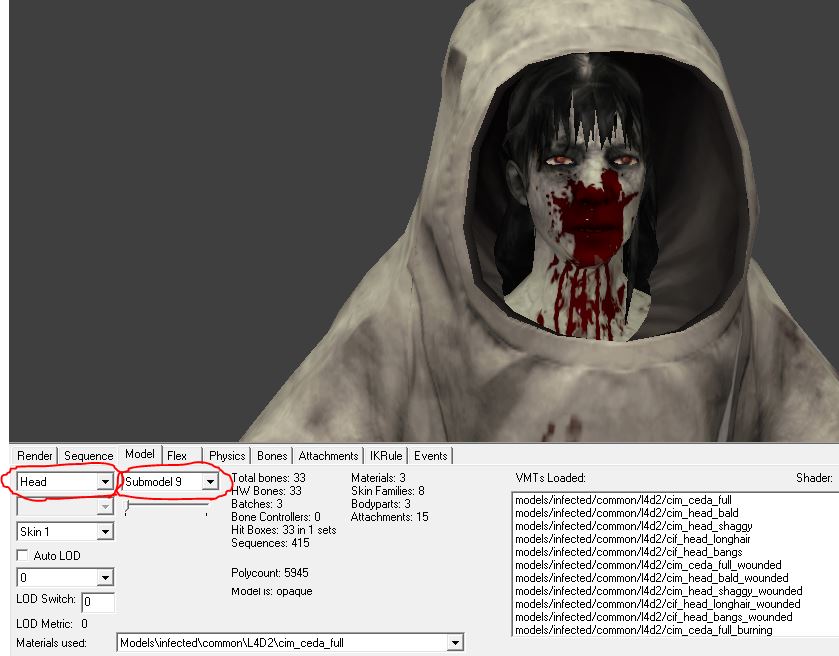This screenshot has width=839, height=656.
Task: Click the LOD Switch input field
Action: [98, 602]
